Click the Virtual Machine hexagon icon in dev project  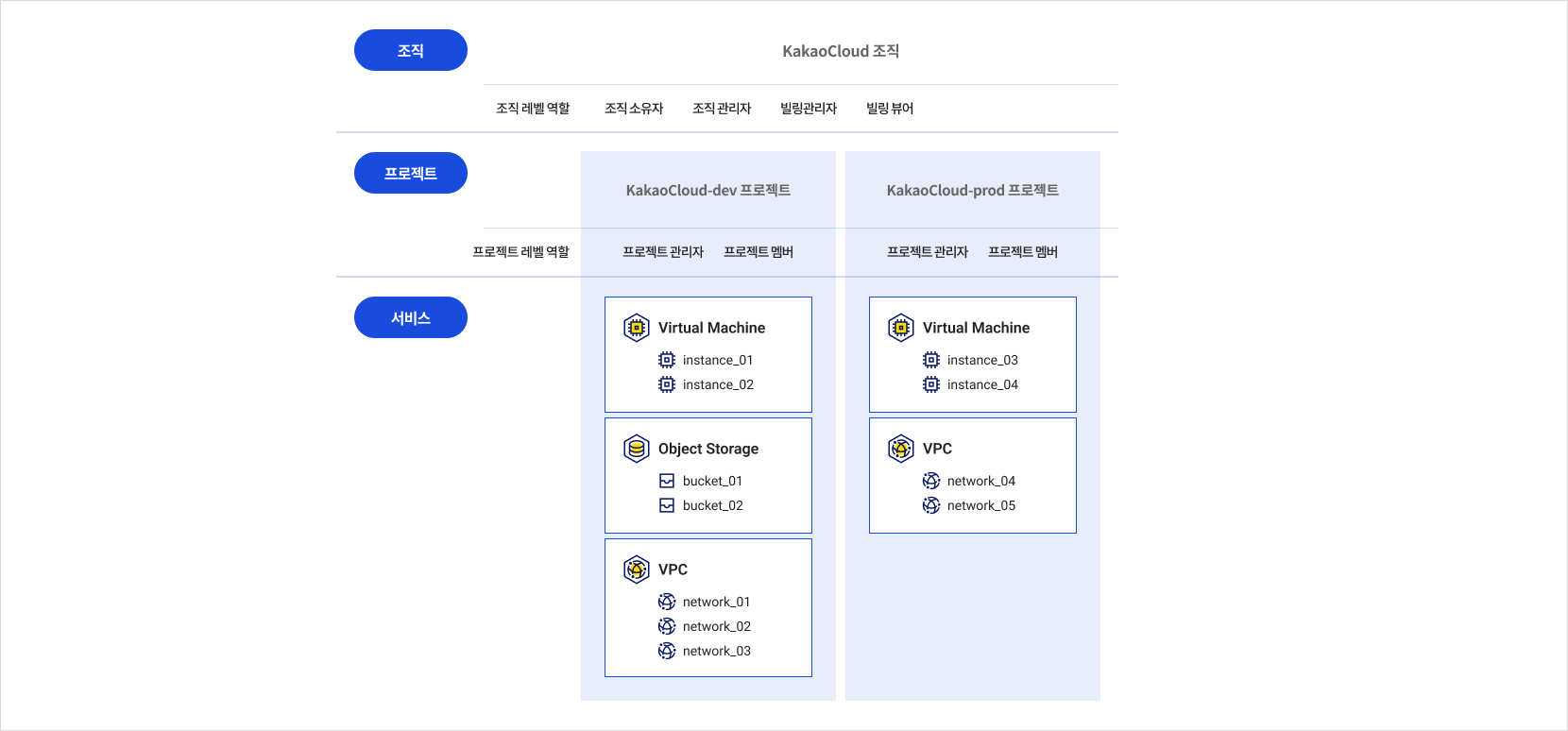click(637, 328)
